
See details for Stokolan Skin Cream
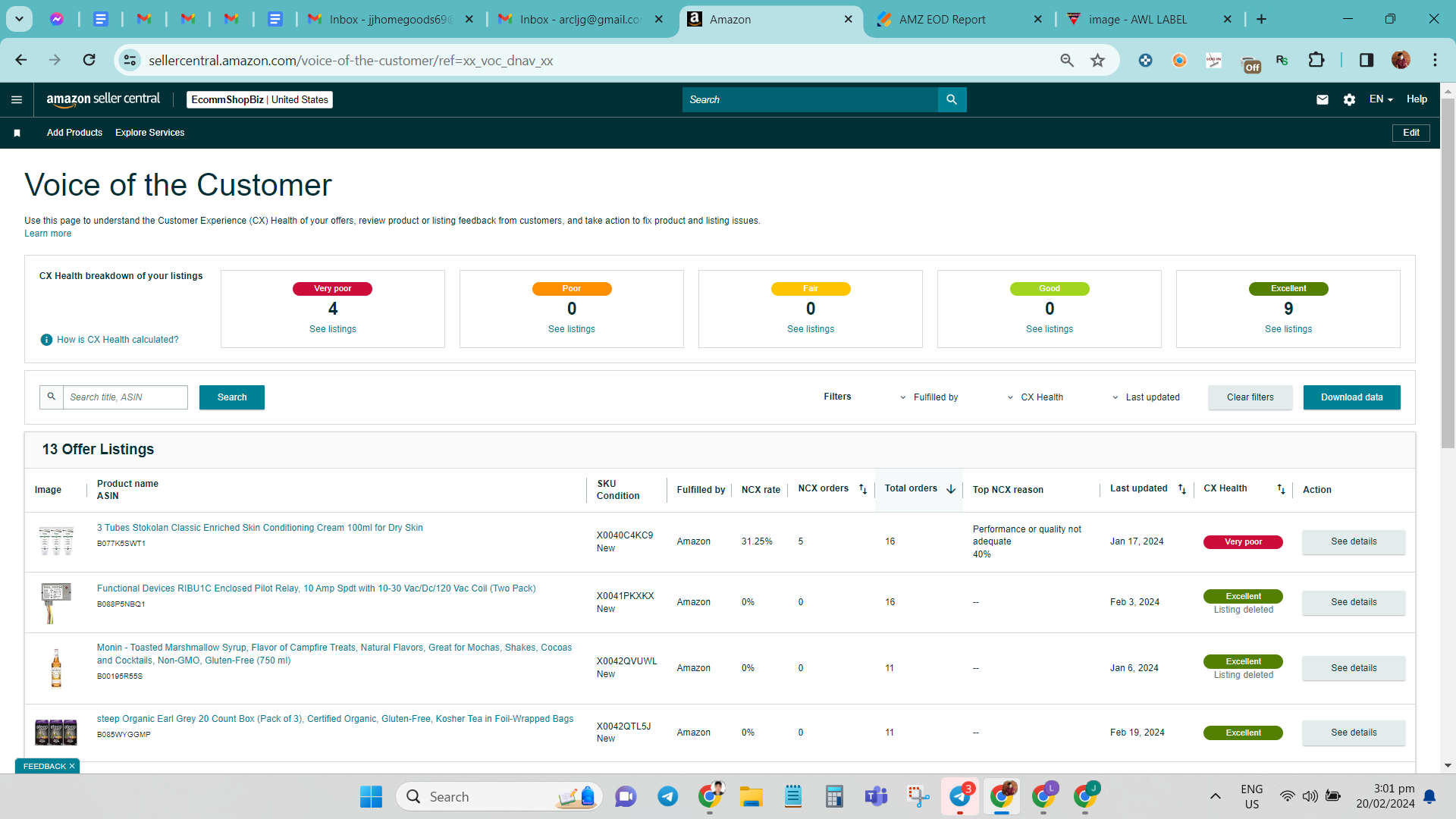[1354, 541]
